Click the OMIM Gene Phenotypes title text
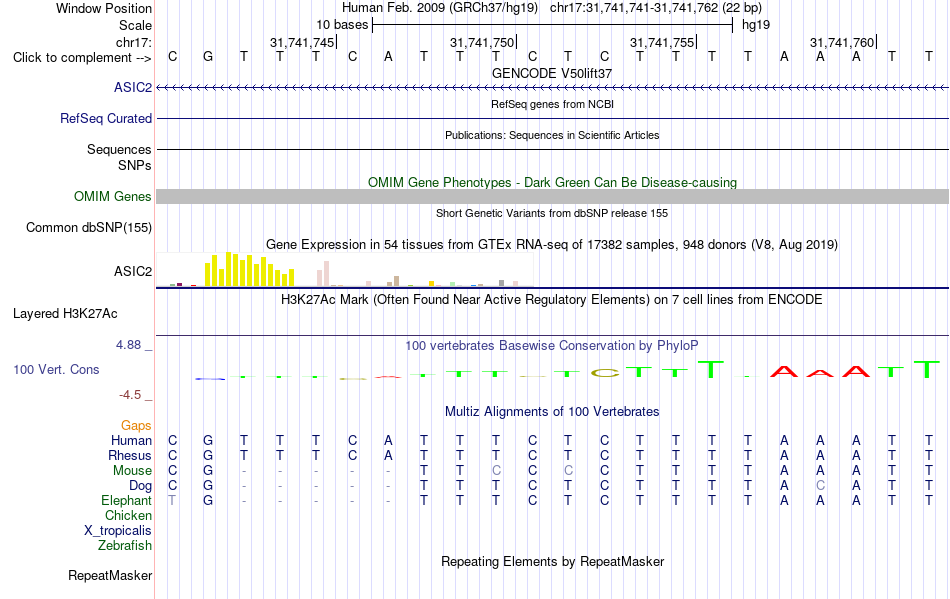Image resolution: width=950 pixels, height=599 pixels. click(552, 182)
